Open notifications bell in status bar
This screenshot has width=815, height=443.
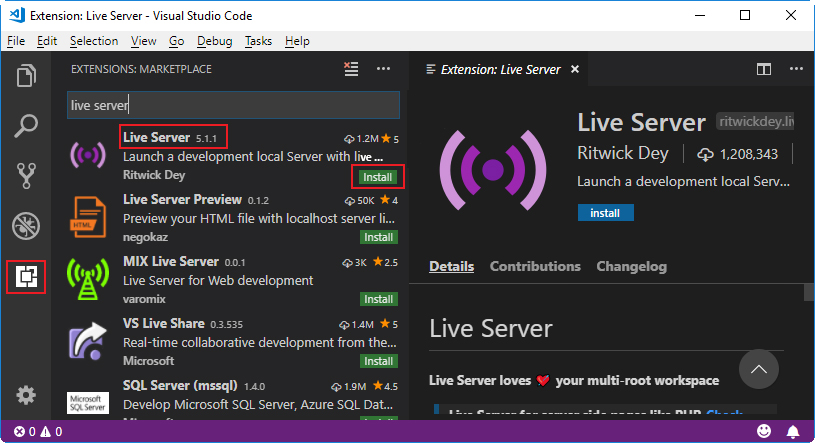click(x=793, y=432)
